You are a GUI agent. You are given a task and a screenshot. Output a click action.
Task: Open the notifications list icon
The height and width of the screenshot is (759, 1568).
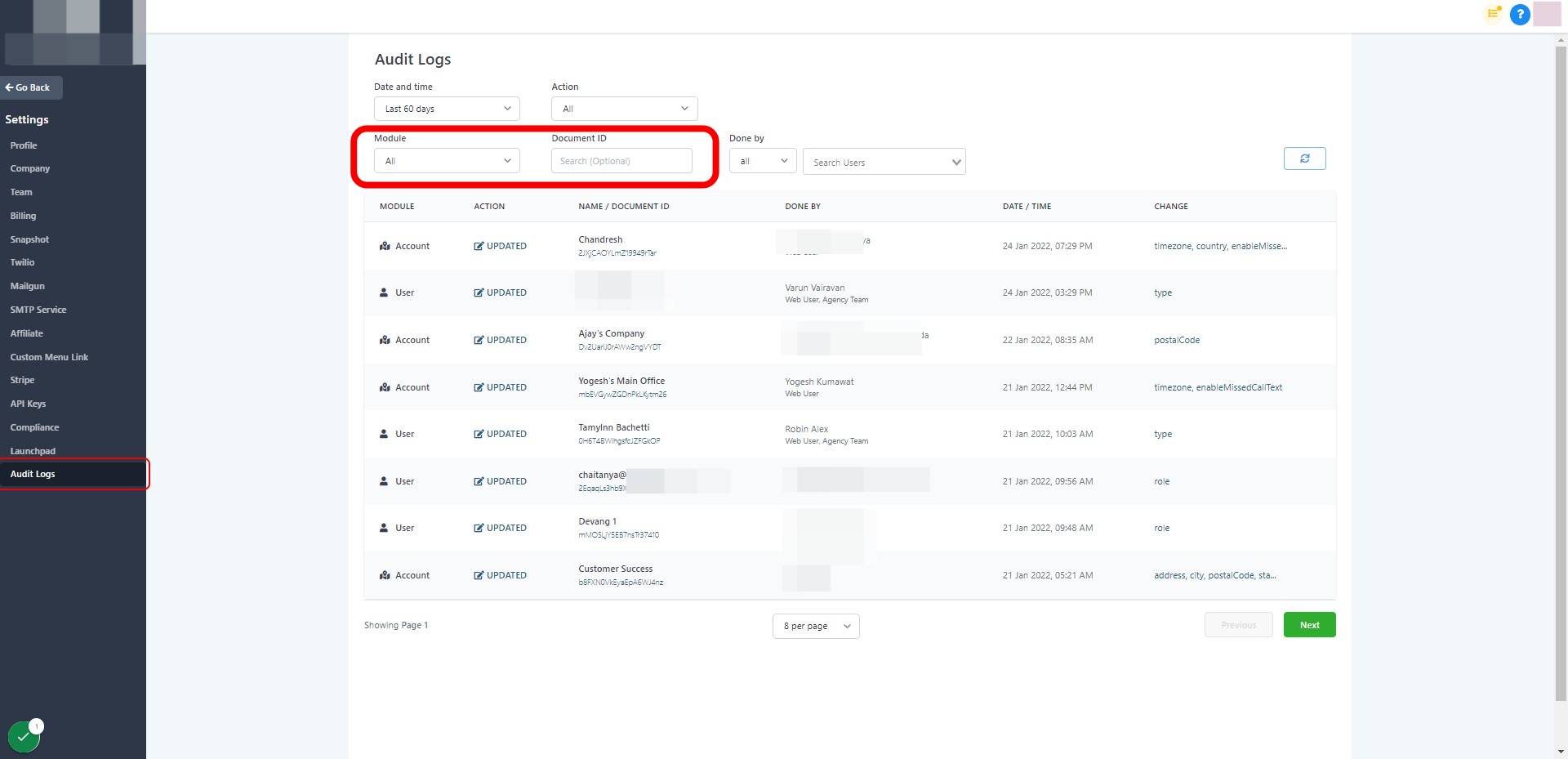(1493, 13)
